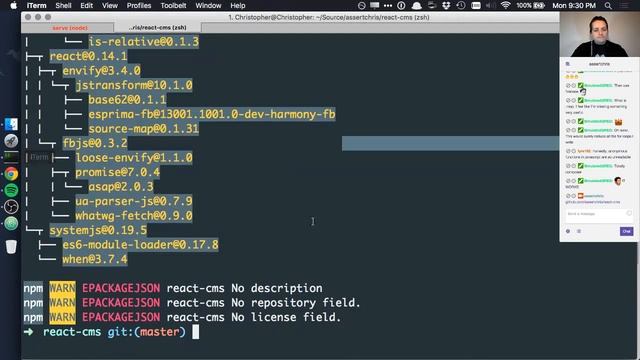Click the git:(master) prompt text

[147, 332]
